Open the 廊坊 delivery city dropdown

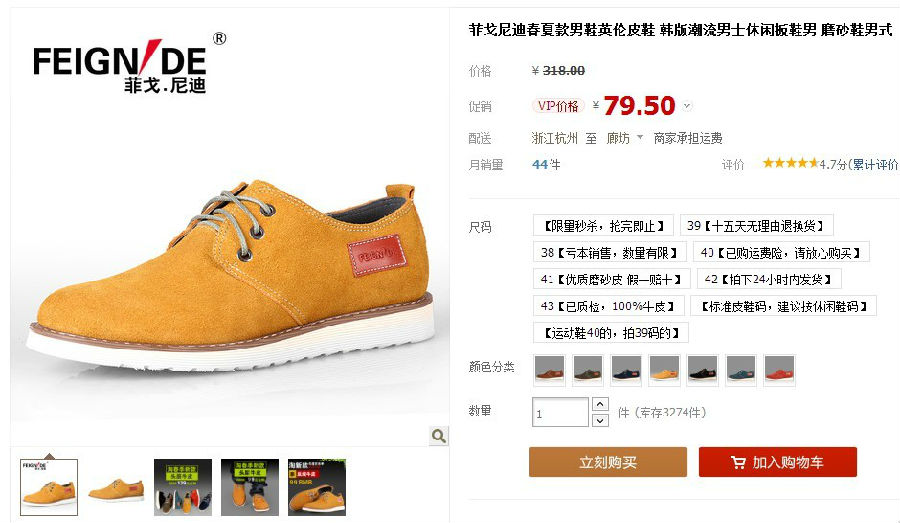coord(624,138)
